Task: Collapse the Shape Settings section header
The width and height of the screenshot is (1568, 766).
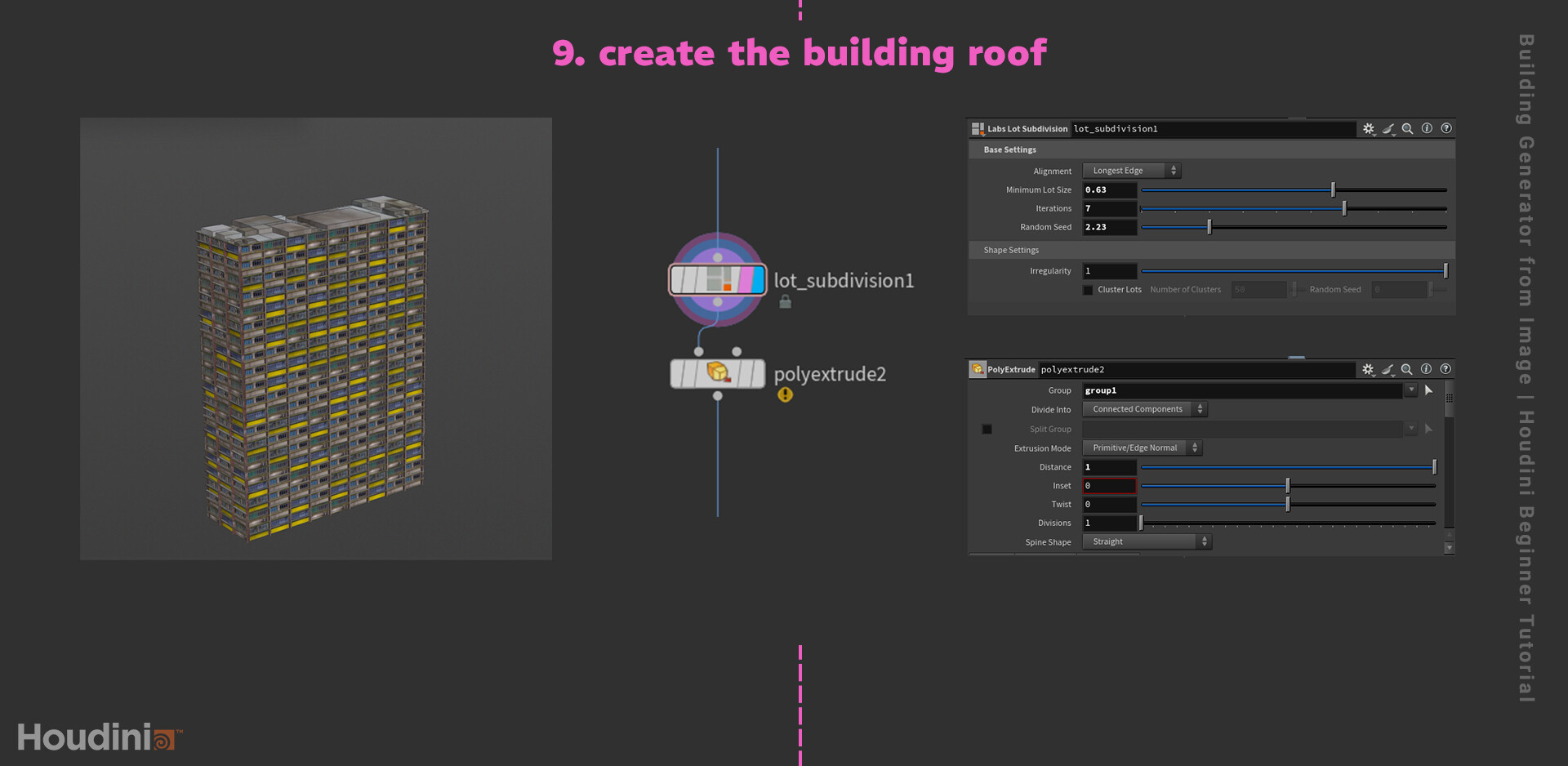Action: pos(1010,250)
